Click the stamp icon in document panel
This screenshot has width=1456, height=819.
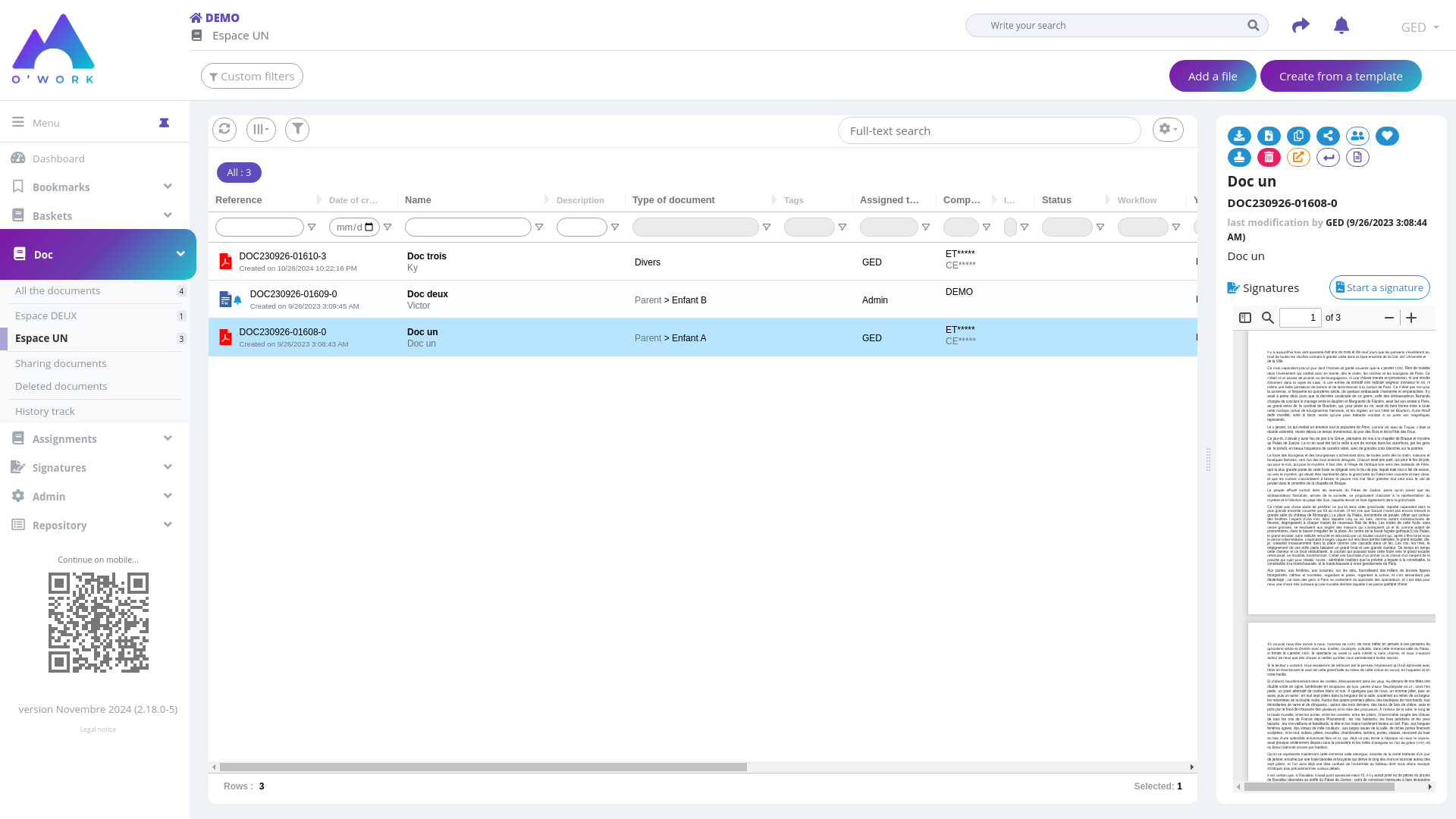[x=1239, y=158]
